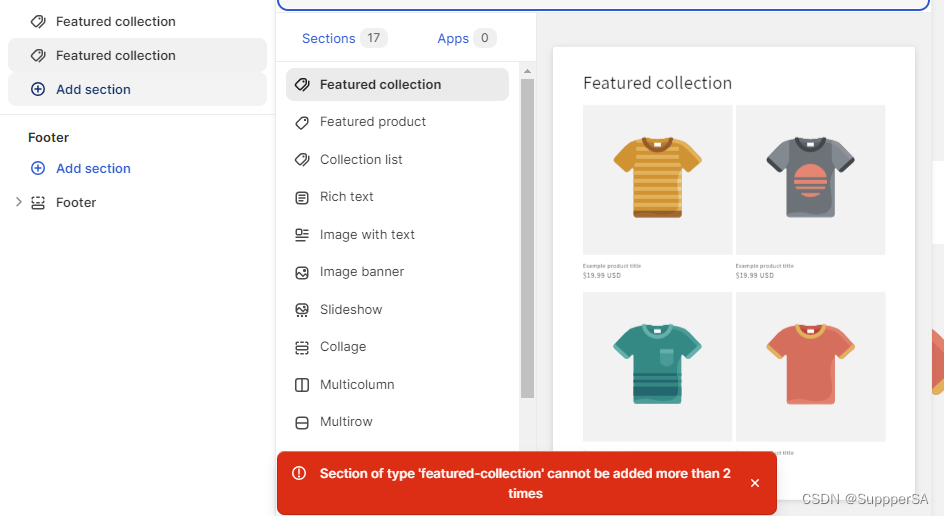The width and height of the screenshot is (944, 516).
Task: Select the highlighted Featured collection sidebar item
Action: click(116, 55)
